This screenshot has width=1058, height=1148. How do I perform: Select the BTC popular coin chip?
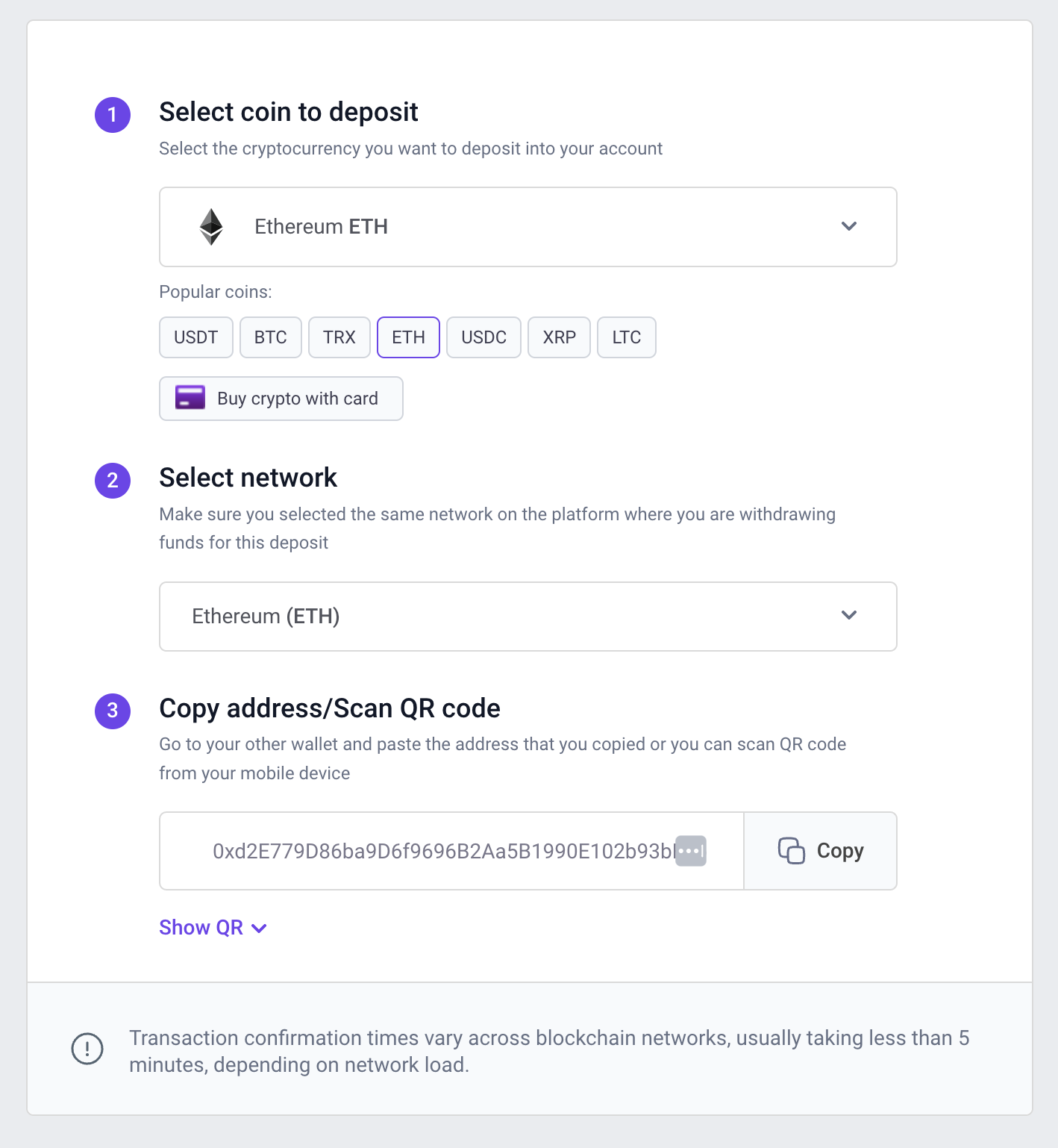(270, 337)
